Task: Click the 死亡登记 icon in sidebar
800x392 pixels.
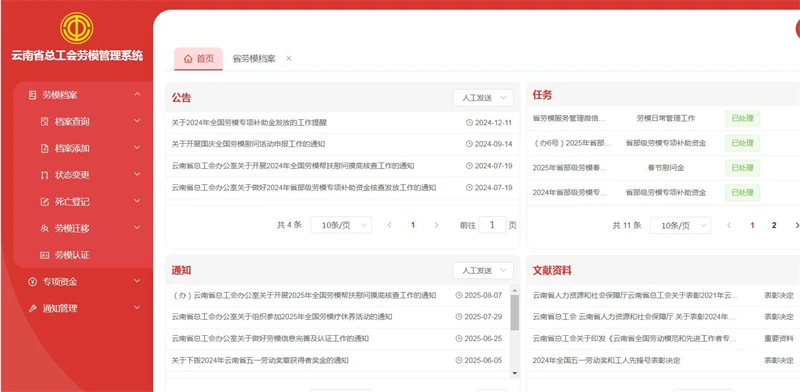Action: coord(44,202)
